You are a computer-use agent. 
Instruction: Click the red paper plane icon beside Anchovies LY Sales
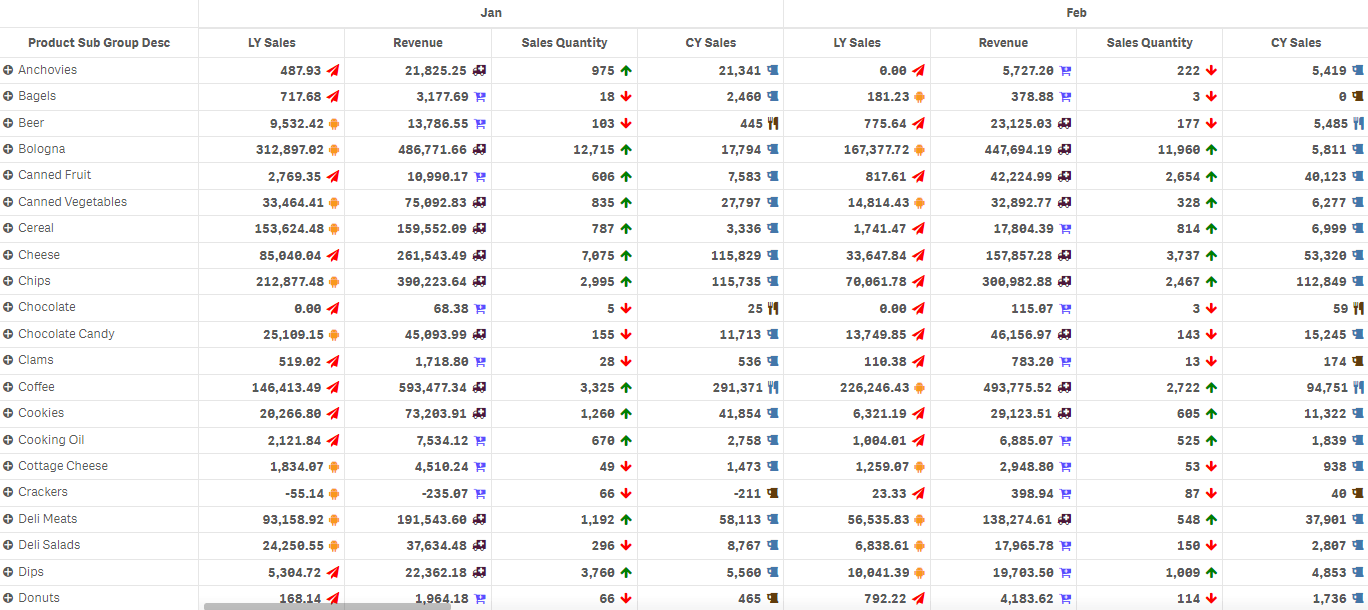[333, 69]
